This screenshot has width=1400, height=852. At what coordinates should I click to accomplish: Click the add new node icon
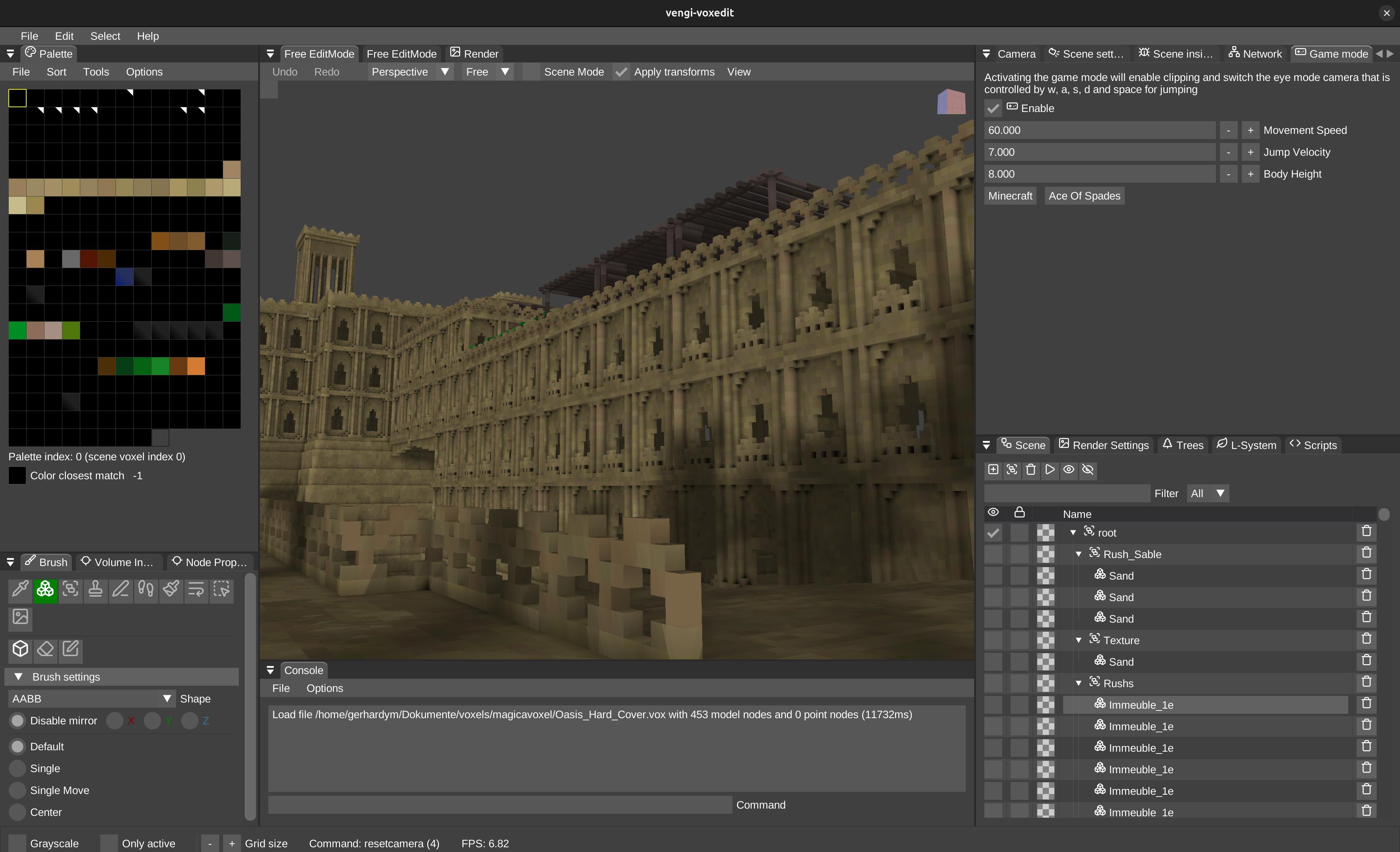pos(993,469)
